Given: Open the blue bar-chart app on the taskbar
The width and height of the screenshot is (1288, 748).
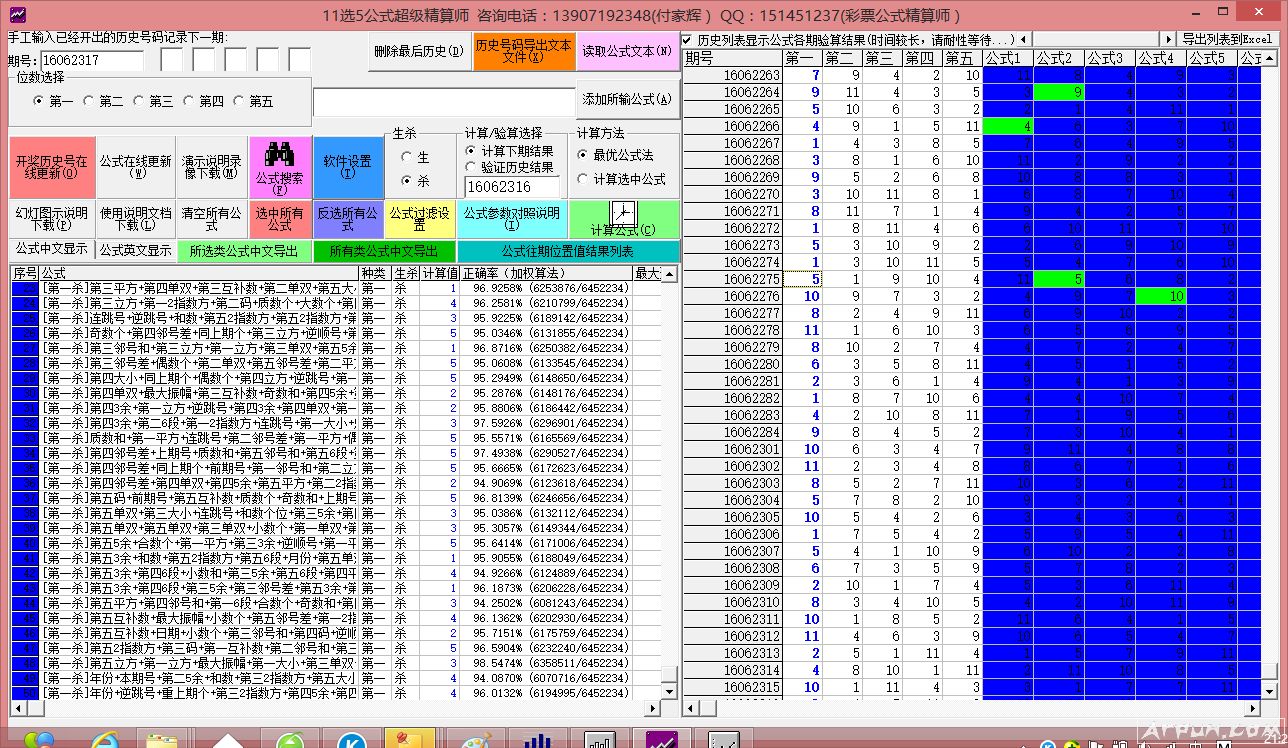Looking at the screenshot, I should [539, 741].
